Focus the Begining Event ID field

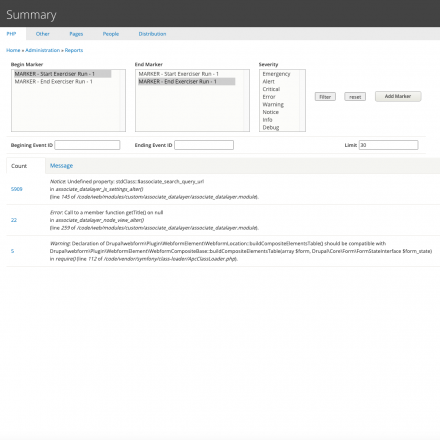87,145
